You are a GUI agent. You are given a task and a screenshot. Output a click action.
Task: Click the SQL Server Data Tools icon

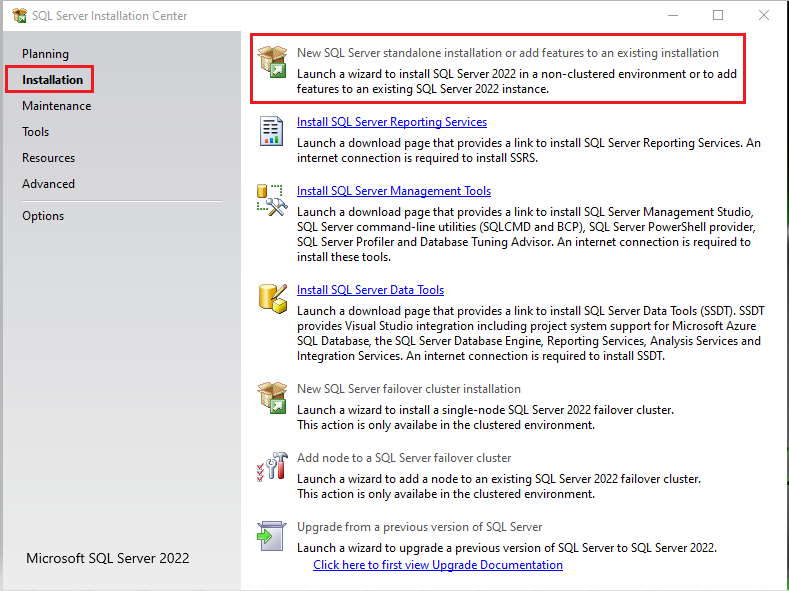(272, 298)
